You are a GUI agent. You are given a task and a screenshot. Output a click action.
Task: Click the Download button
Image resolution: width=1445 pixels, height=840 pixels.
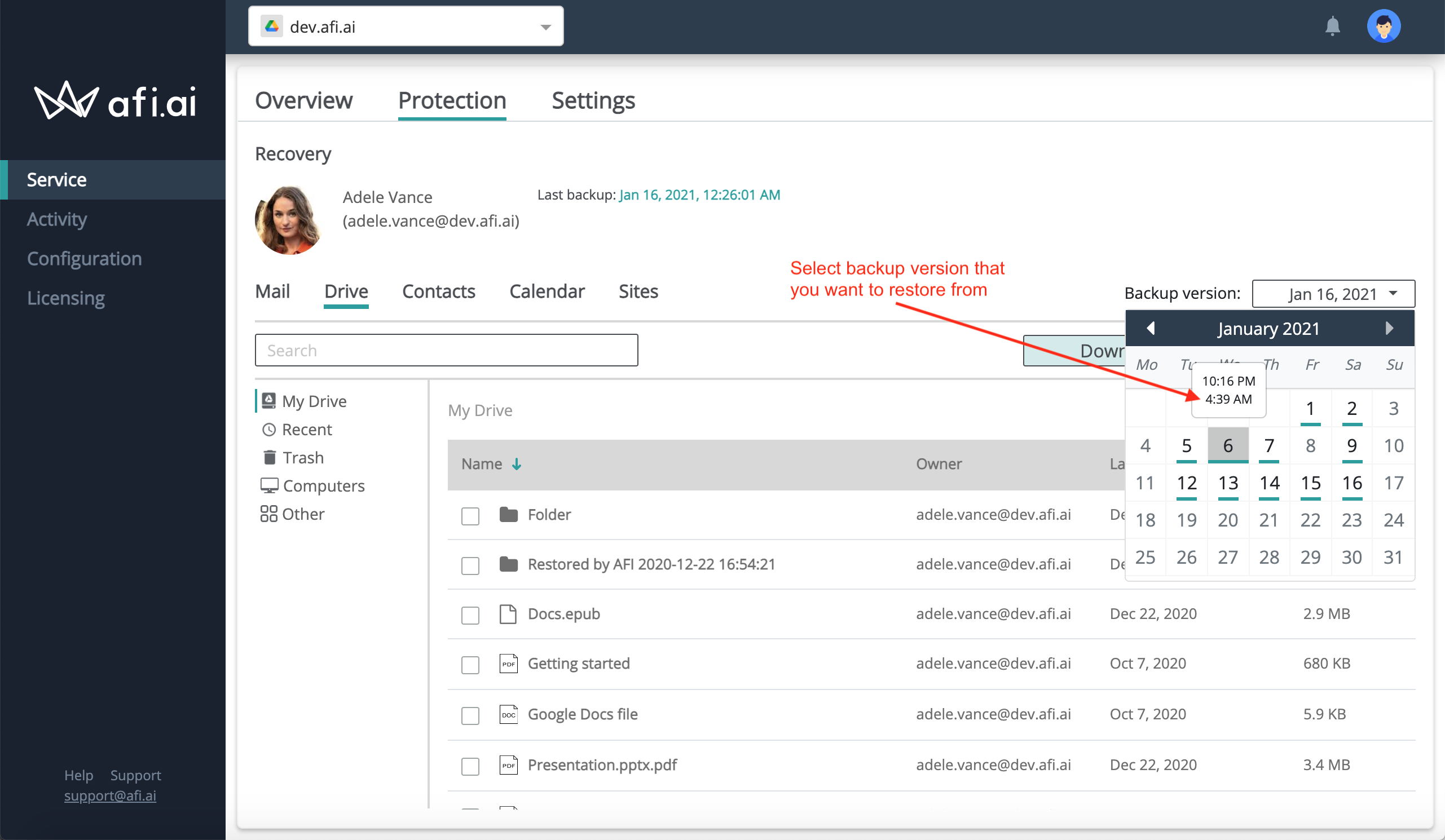click(1074, 351)
